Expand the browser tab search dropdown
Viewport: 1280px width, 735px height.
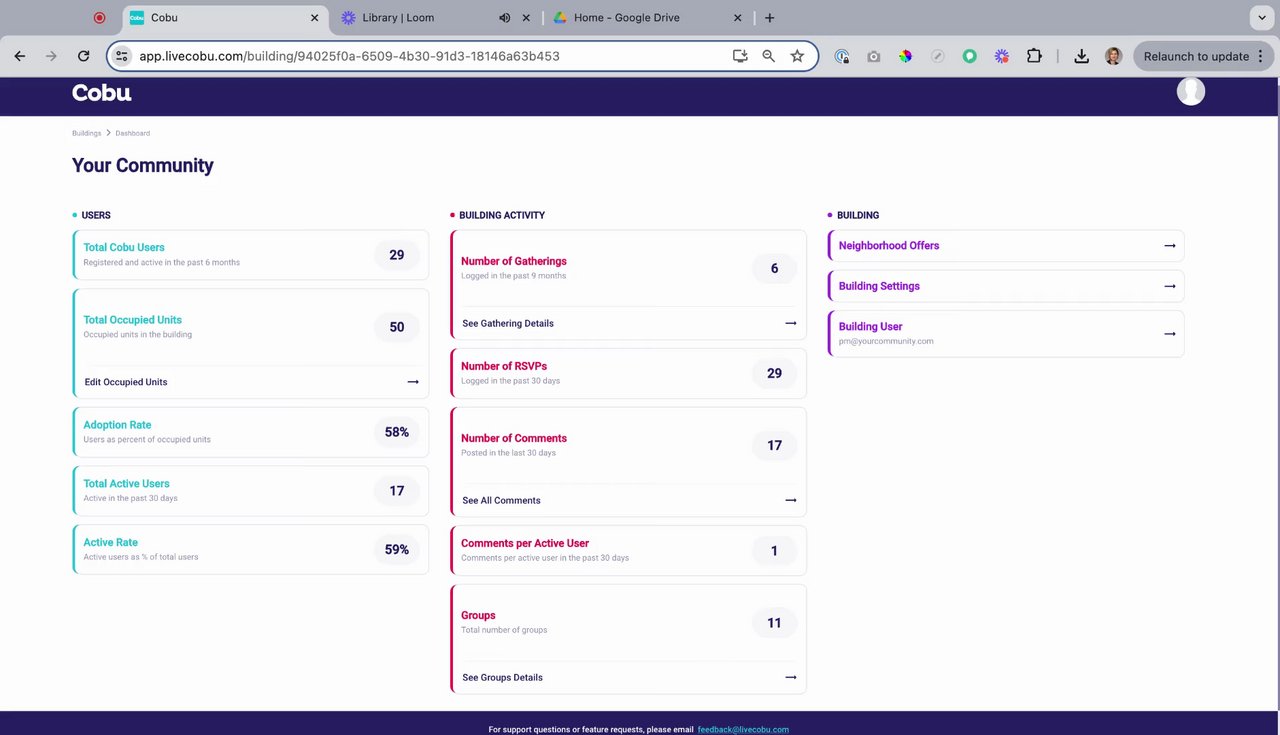(1258, 18)
